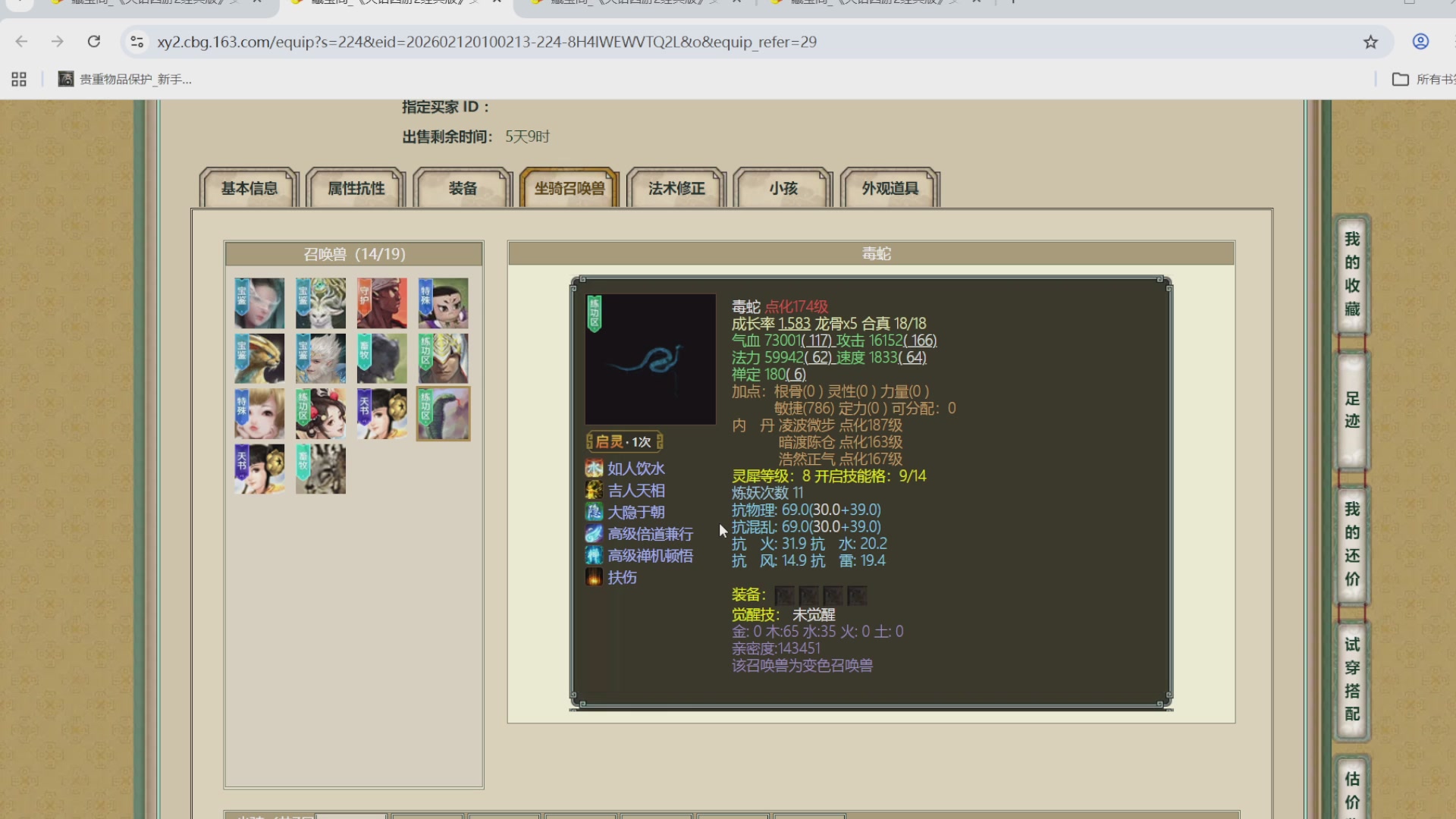1456x819 pixels.
Task: Click the 扶伤 skill icon
Action: pyautogui.click(x=594, y=577)
